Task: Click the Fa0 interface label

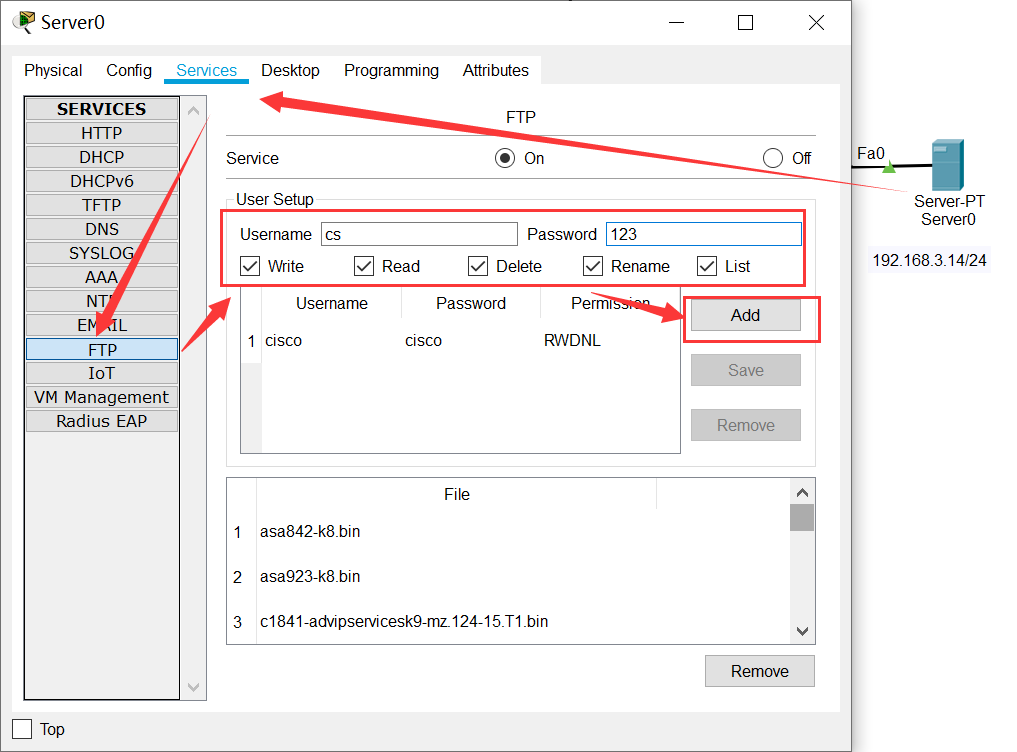Action: point(870,153)
